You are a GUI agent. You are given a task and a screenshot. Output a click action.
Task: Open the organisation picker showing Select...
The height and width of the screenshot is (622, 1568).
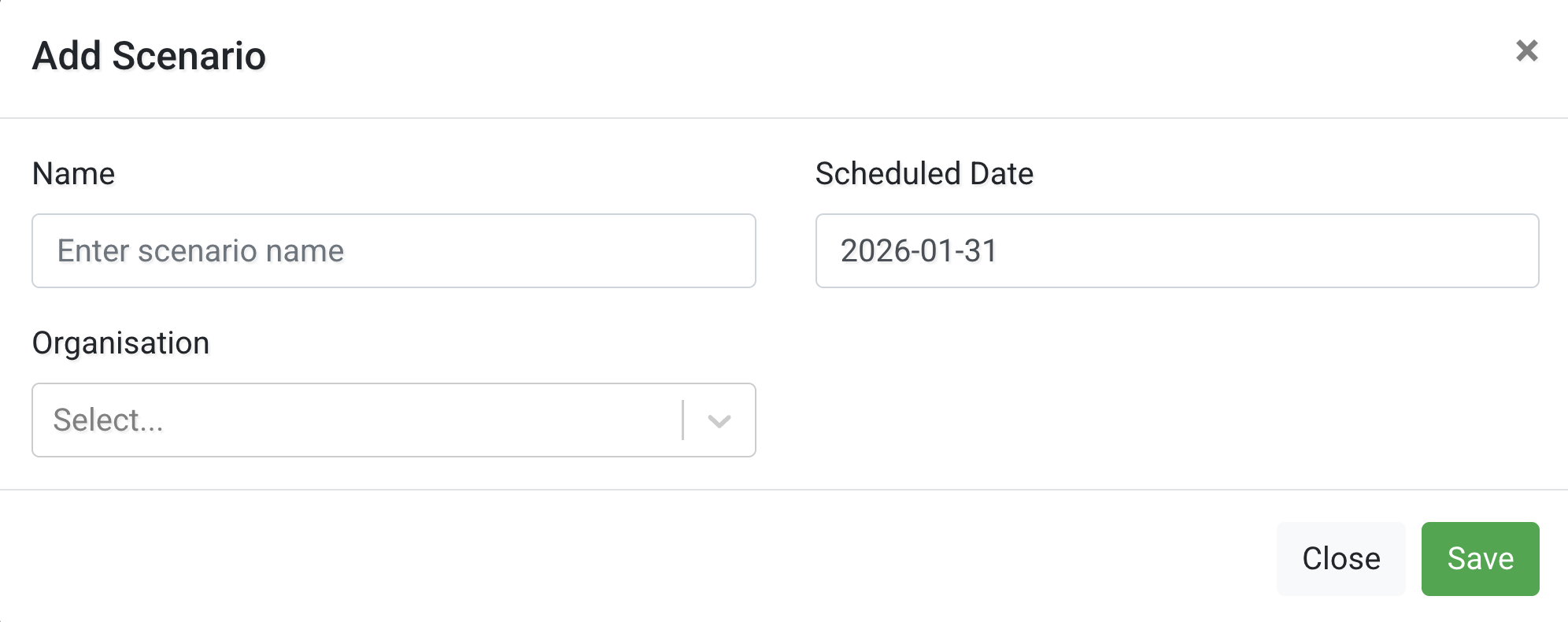click(x=354, y=420)
